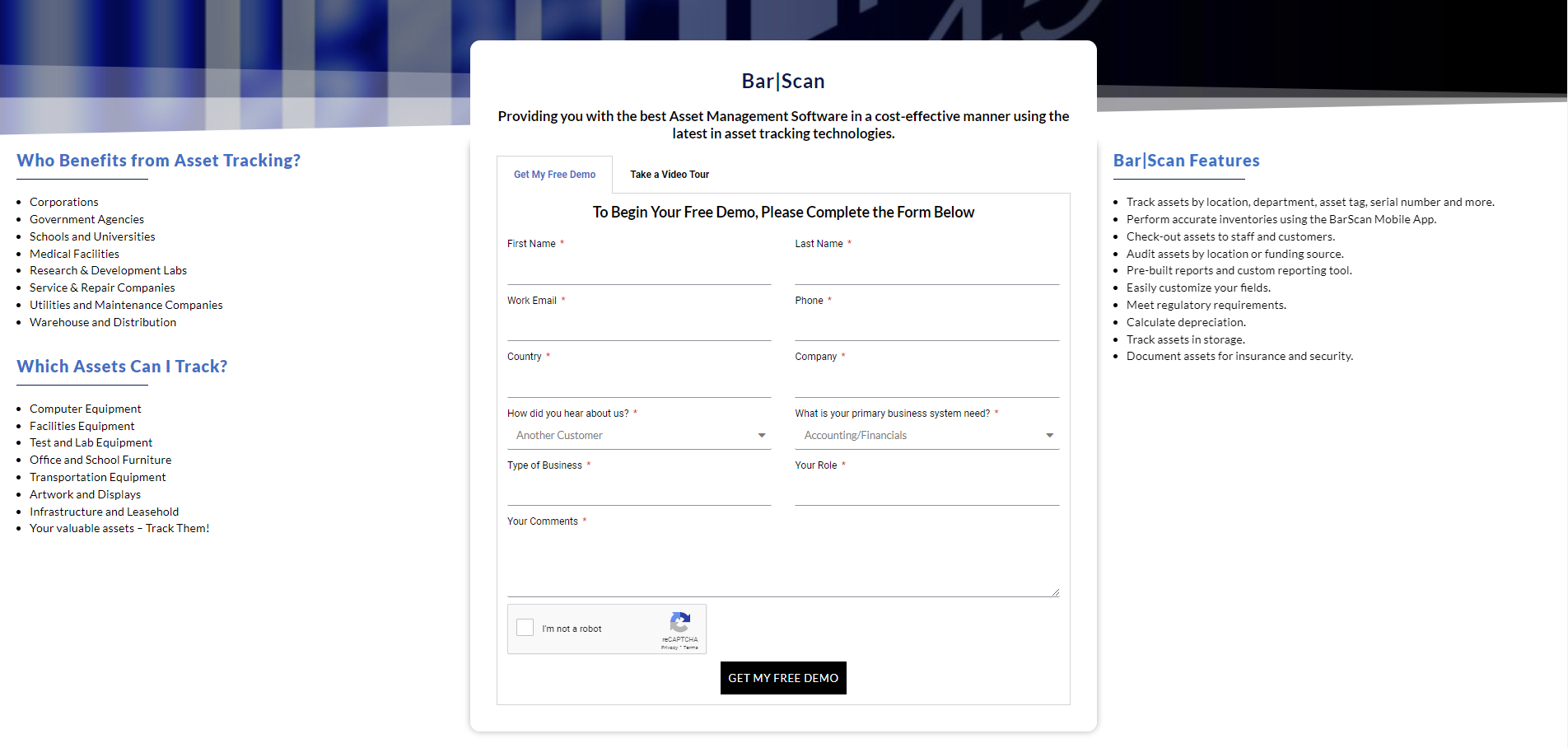Click the Who Benefits from Asset Tracking heading
Viewport: 1568px width, 748px height.
pyautogui.click(x=159, y=161)
